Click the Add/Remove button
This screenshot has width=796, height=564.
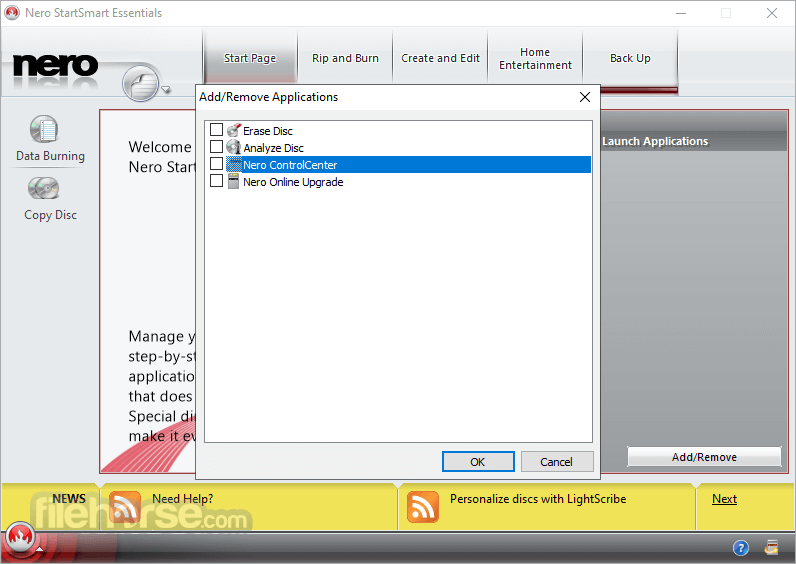(704, 457)
